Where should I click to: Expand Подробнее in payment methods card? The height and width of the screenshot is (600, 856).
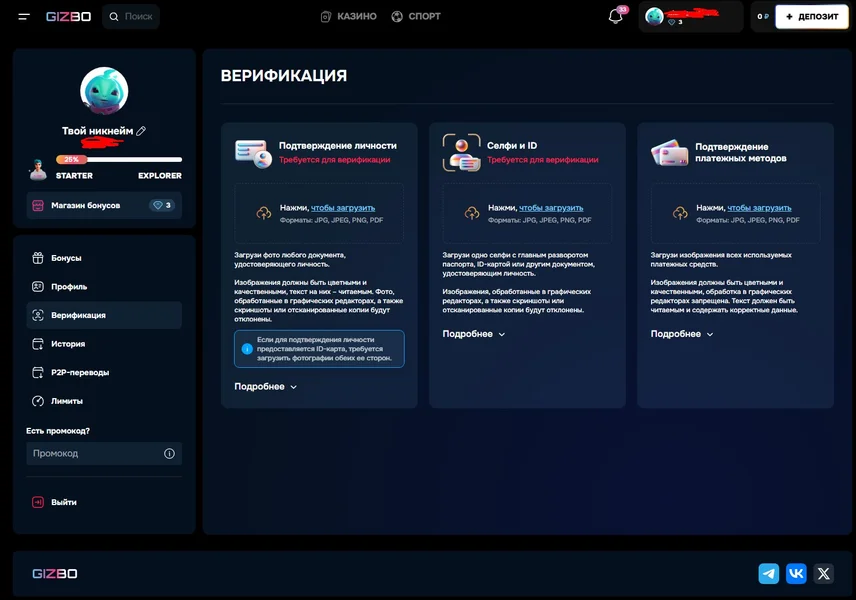click(x=682, y=334)
